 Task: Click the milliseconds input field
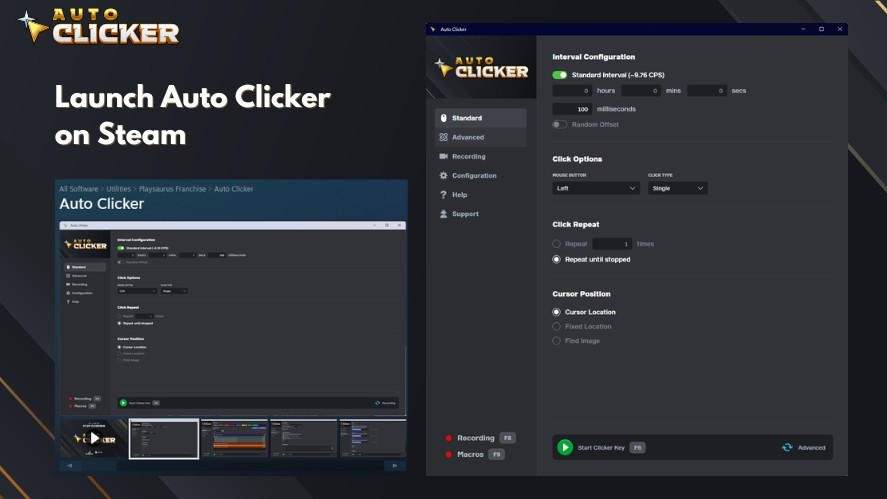point(573,108)
